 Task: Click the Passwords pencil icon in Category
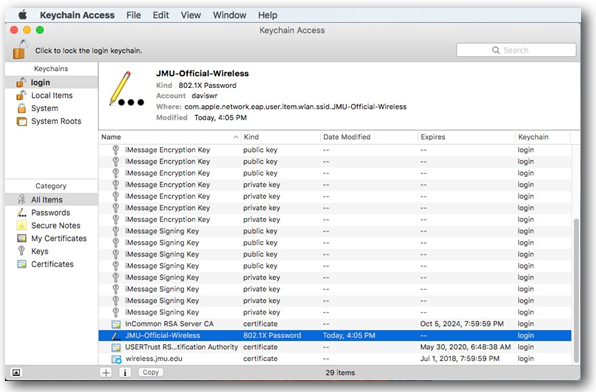click(22, 213)
